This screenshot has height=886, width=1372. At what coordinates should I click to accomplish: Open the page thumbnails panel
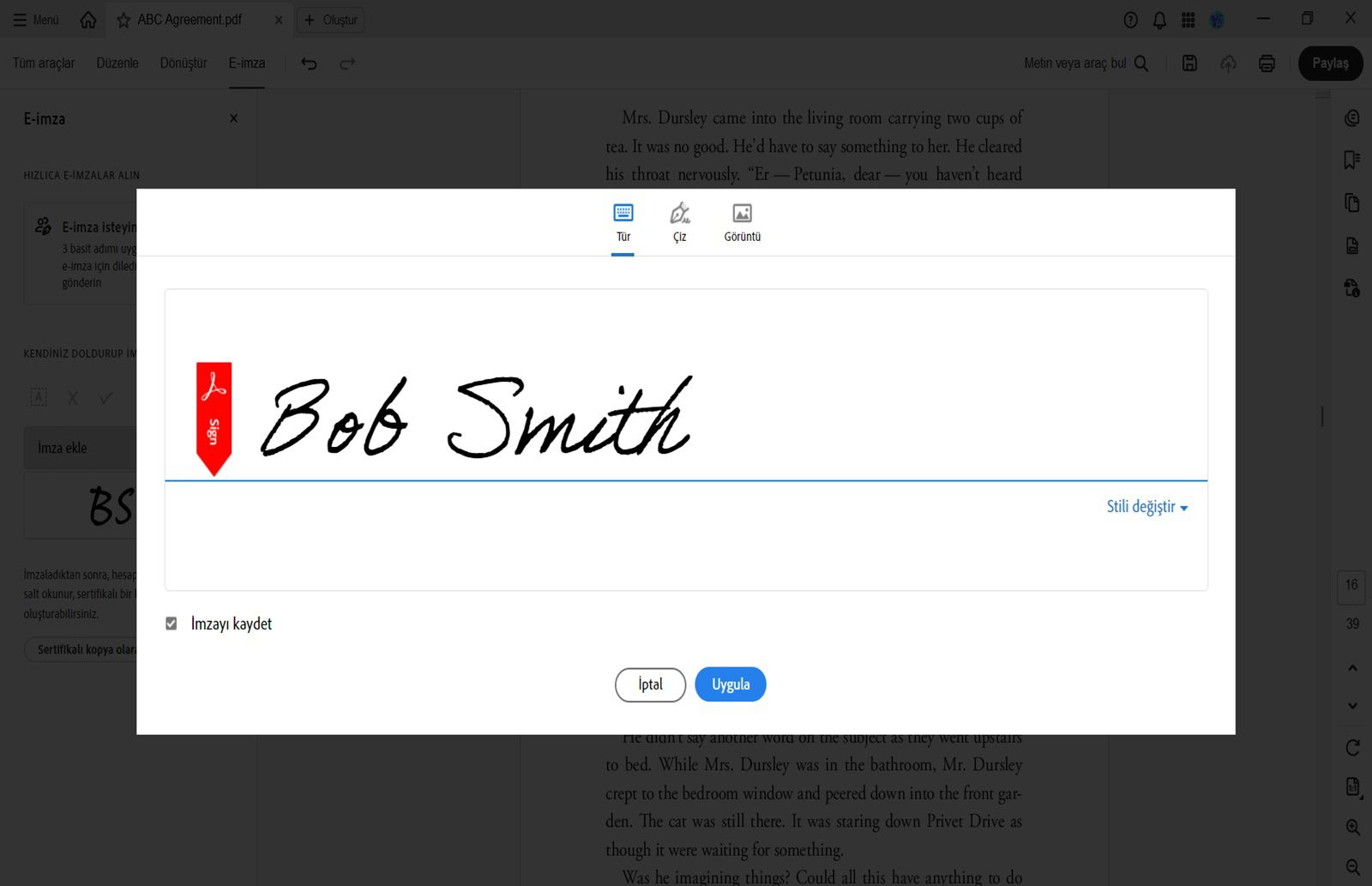pyautogui.click(x=1352, y=203)
